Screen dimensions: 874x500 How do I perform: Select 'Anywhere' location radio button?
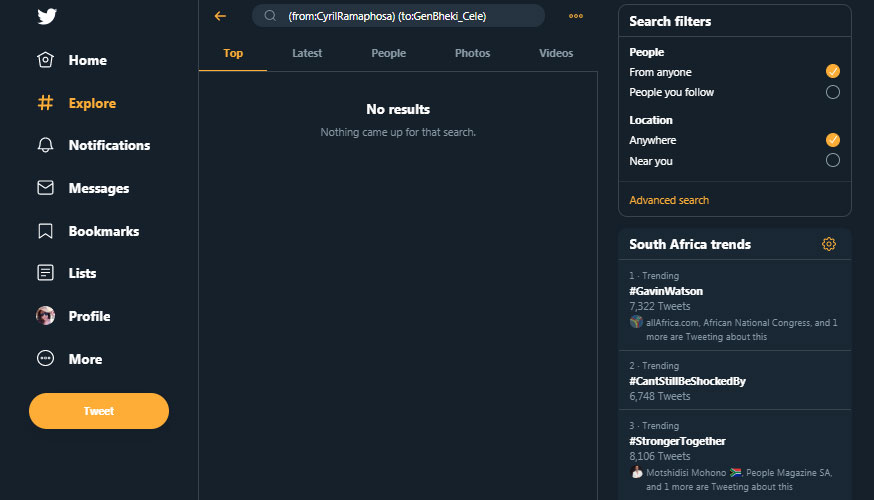click(832, 140)
